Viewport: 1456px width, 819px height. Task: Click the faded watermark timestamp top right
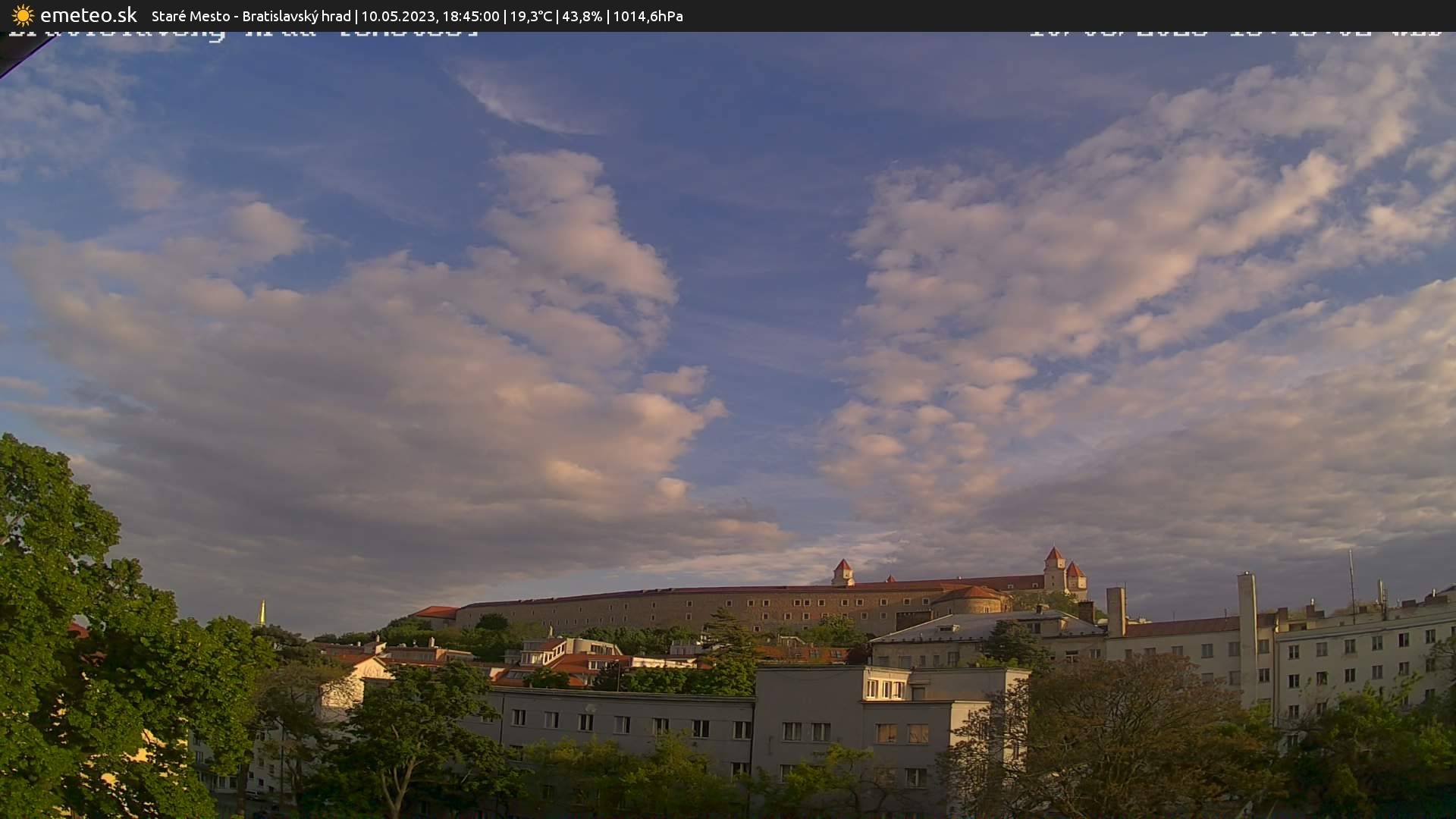tap(1236, 33)
